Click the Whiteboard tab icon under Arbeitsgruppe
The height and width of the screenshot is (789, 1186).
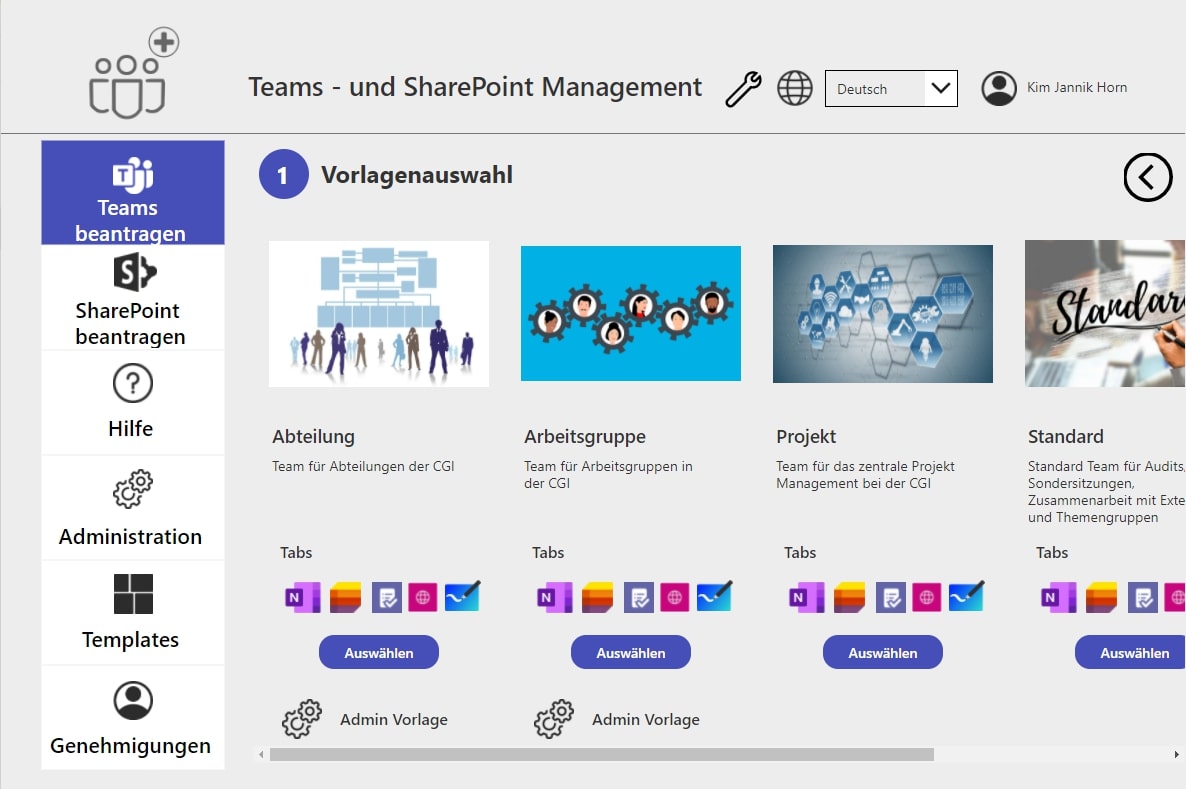[714, 597]
